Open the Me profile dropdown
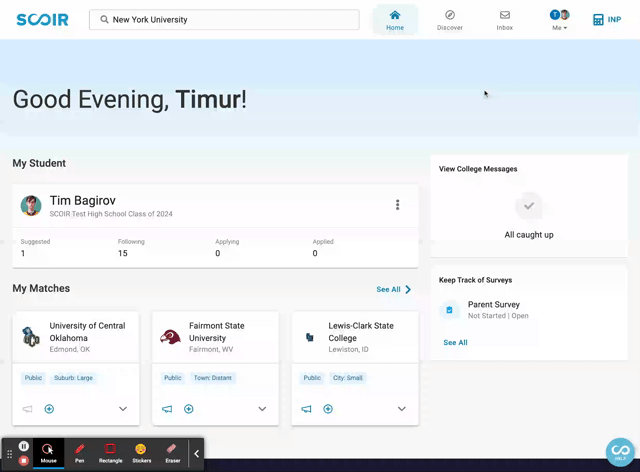This screenshot has height=472, width=640. click(559, 20)
